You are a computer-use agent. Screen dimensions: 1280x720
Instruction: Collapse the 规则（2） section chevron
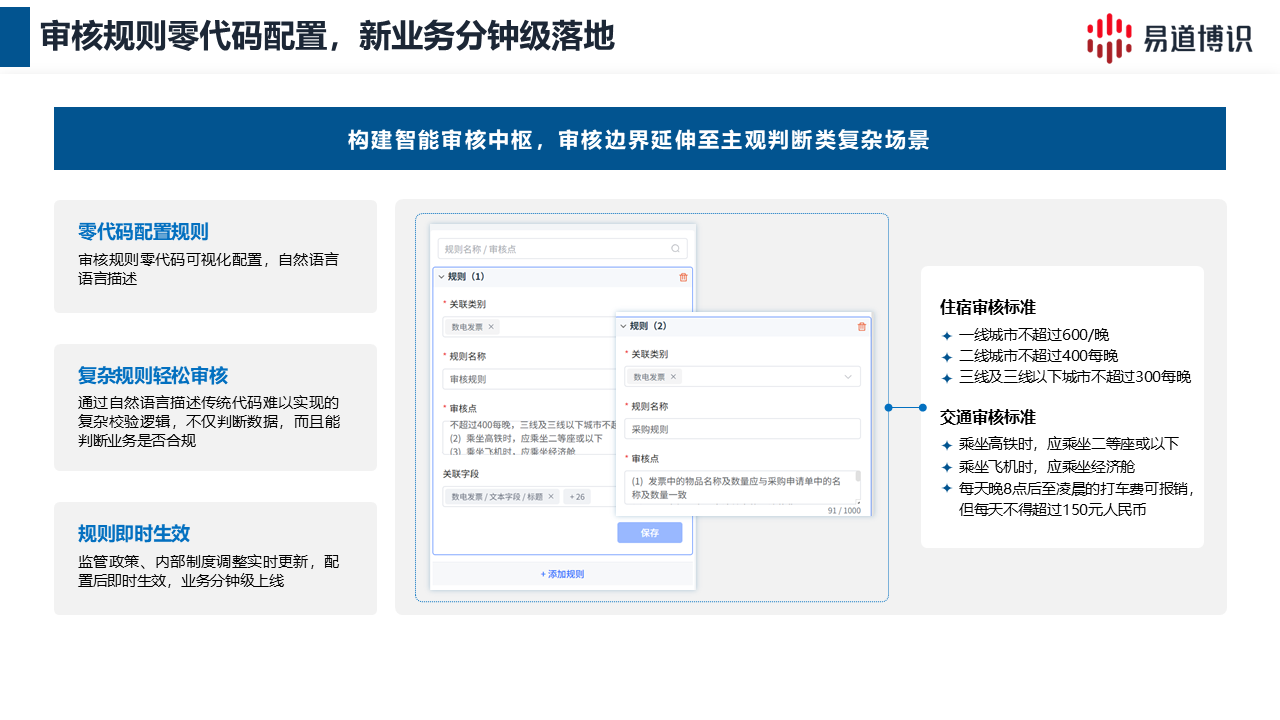(623, 326)
